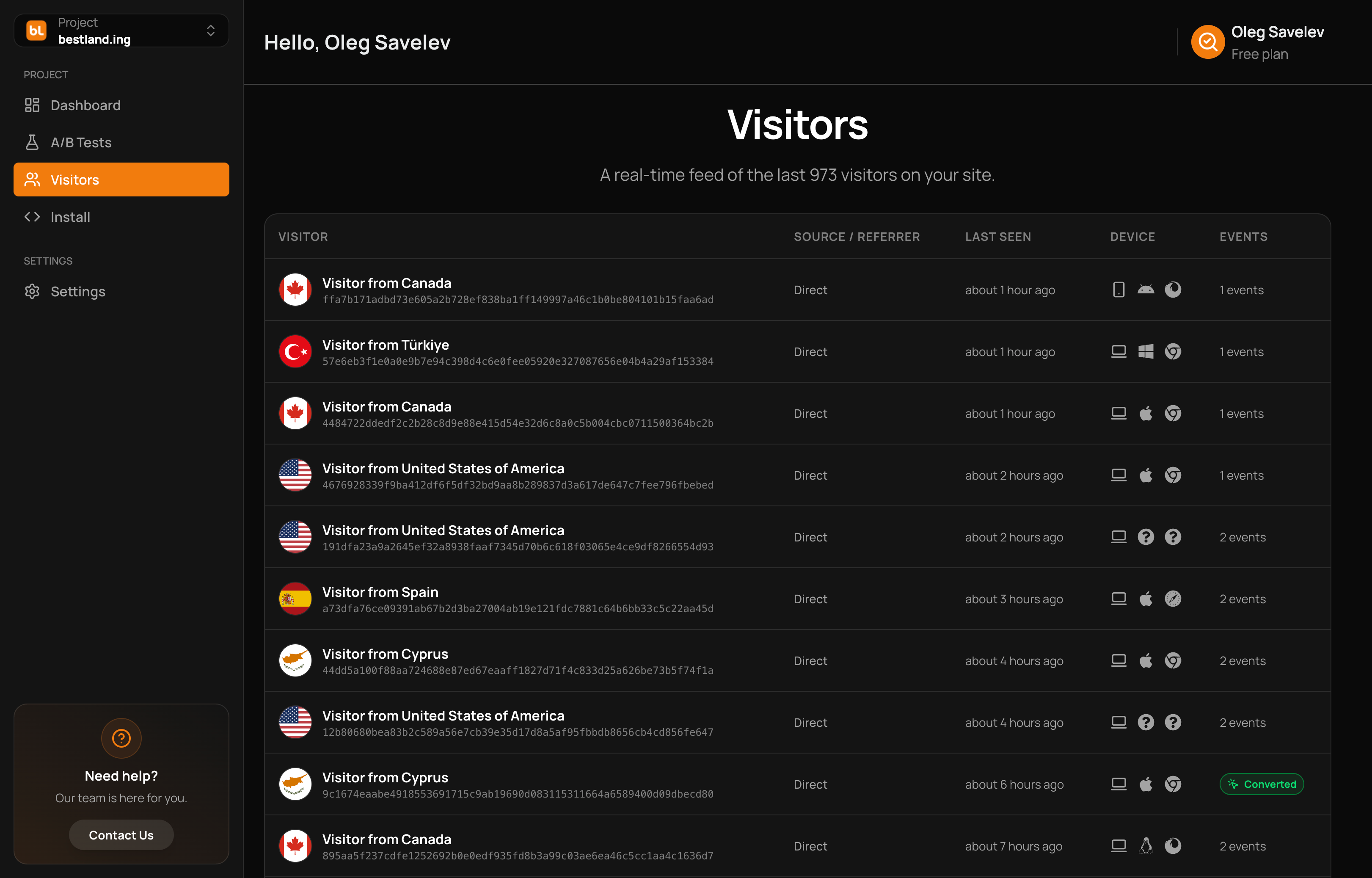This screenshot has height=878, width=1372.
Task: Click the Windows icon on Türkiye visitor
Action: [1146, 352]
